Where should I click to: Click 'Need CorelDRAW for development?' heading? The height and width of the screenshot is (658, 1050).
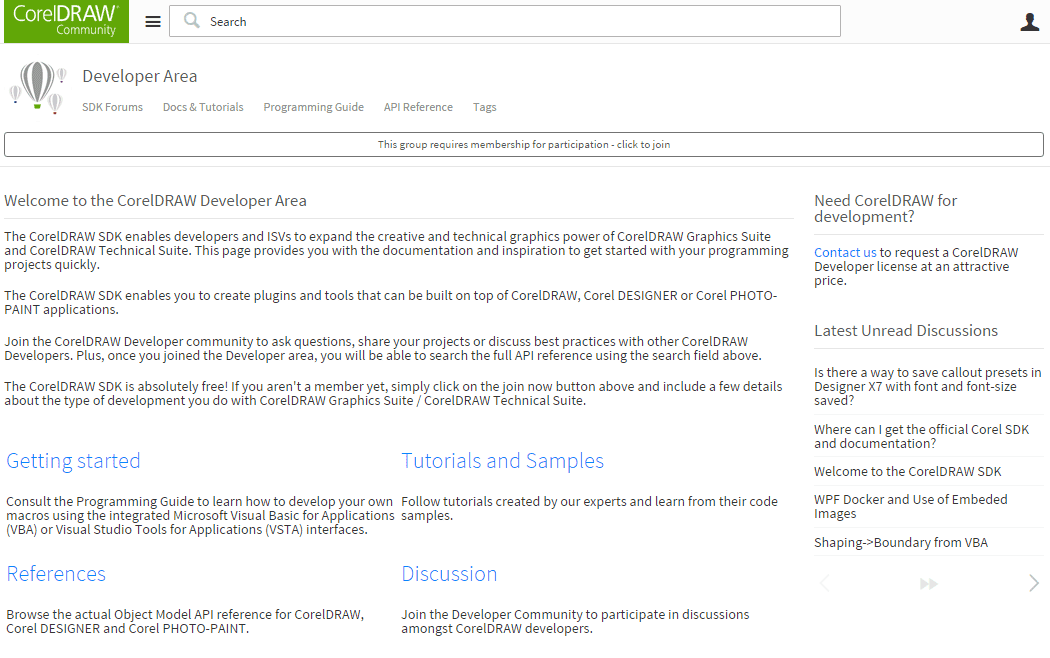point(885,209)
